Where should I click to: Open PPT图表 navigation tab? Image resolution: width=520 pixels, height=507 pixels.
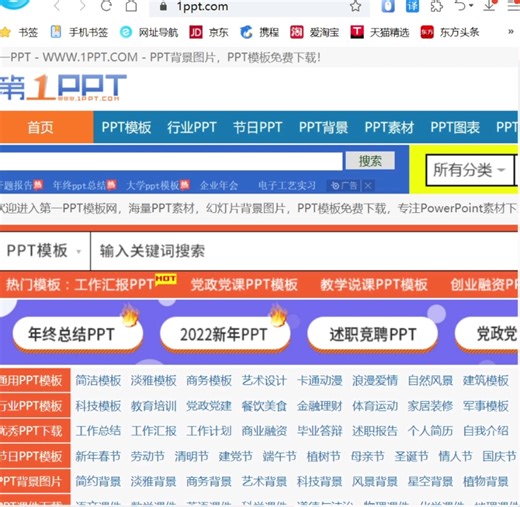455,127
